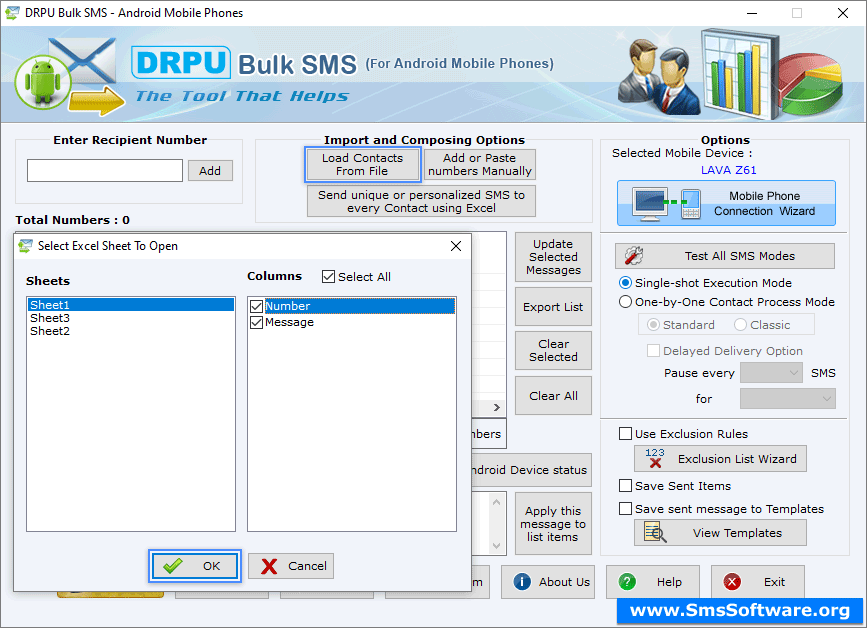Click the green question mark Help icon
Viewport: 867px width, 628px height.
(x=627, y=582)
